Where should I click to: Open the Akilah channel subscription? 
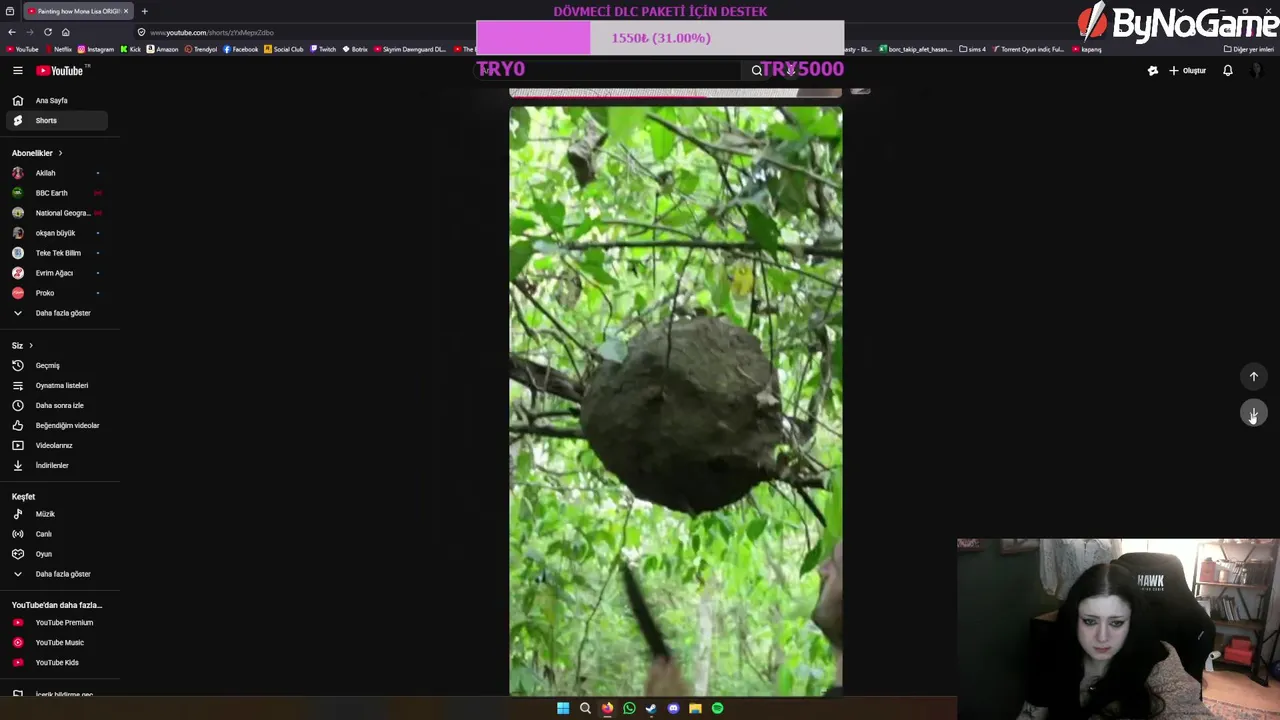point(56,173)
